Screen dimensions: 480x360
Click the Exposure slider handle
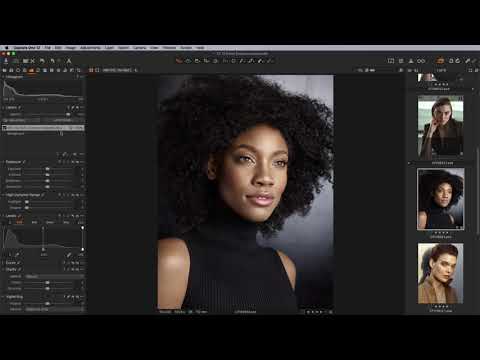point(47,169)
